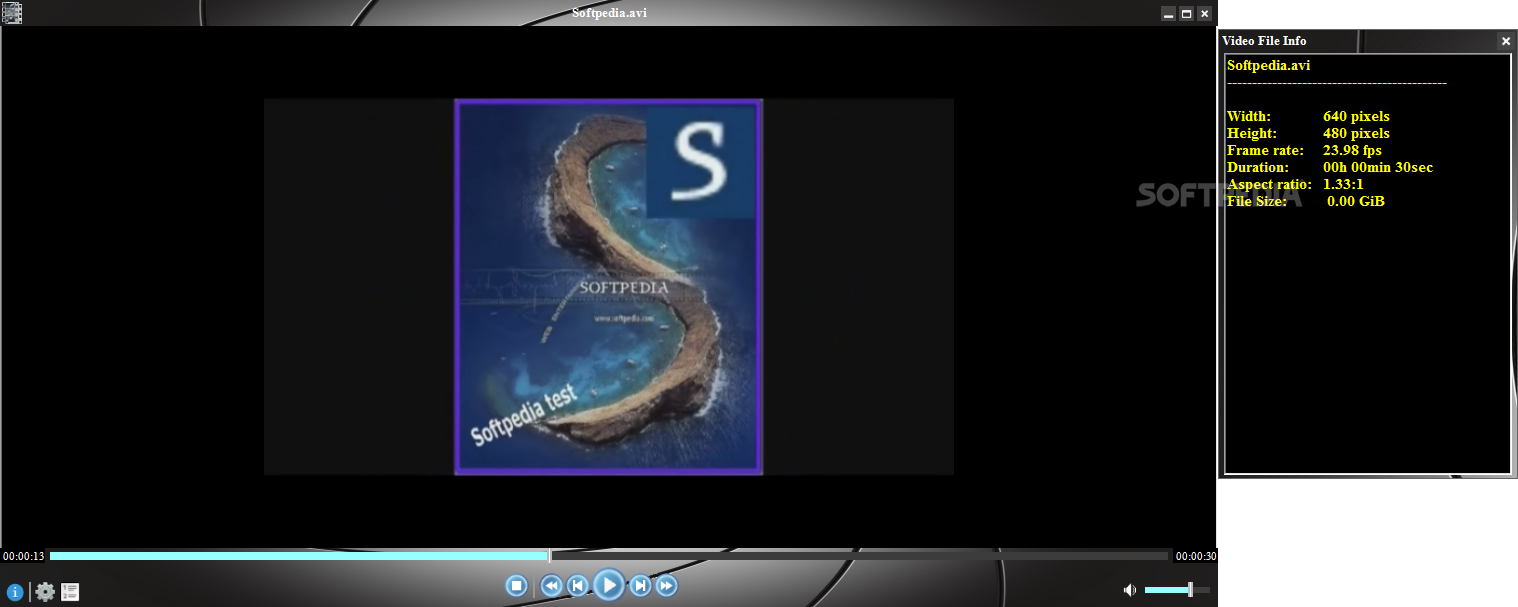This screenshot has width=1518, height=607.
Task: Click the elapsed time 00:00:13
Action: point(24,556)
